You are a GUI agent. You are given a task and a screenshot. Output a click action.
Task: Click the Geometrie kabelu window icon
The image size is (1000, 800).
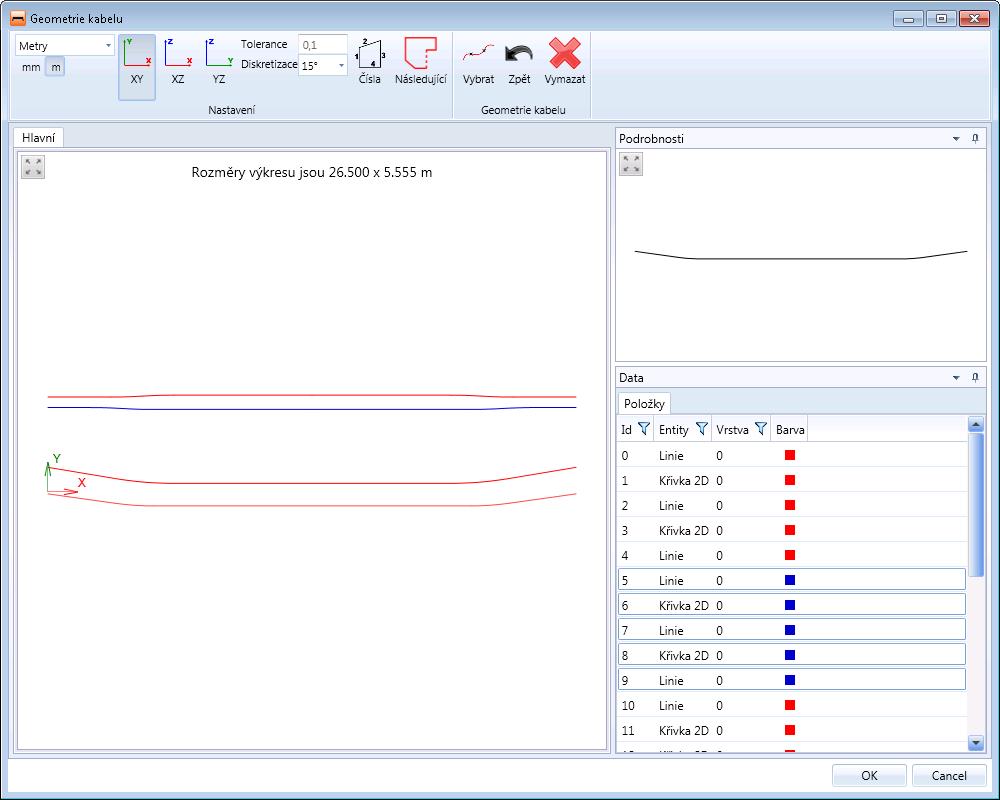click(18, 18)
